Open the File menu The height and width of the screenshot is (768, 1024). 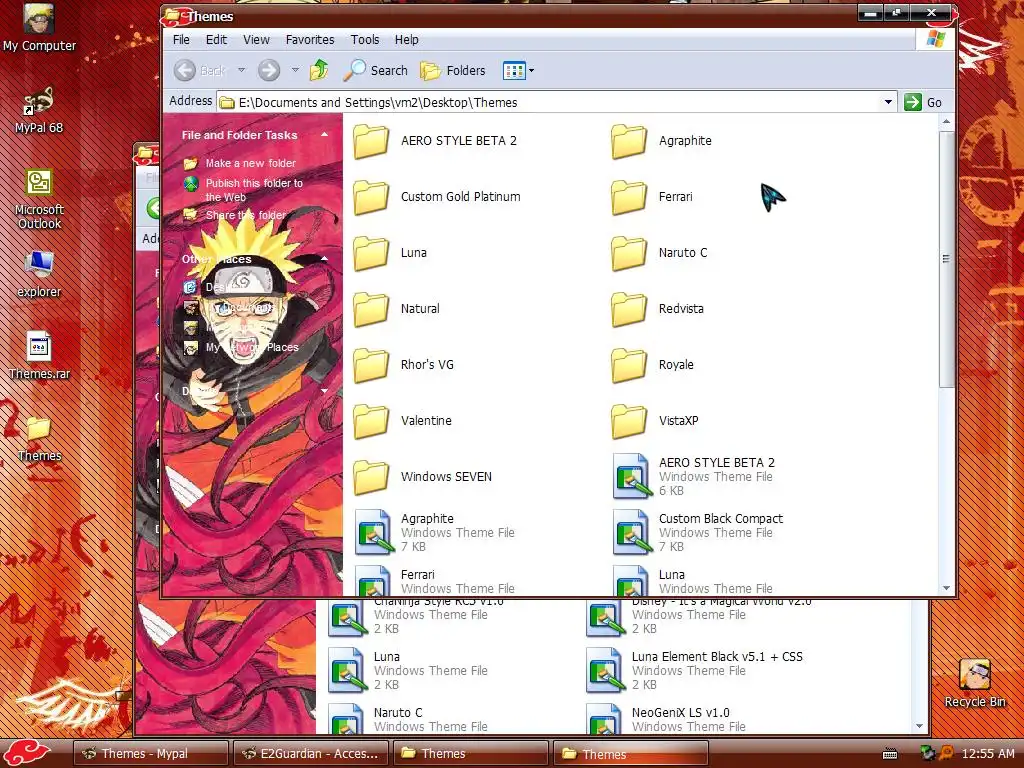181,40
